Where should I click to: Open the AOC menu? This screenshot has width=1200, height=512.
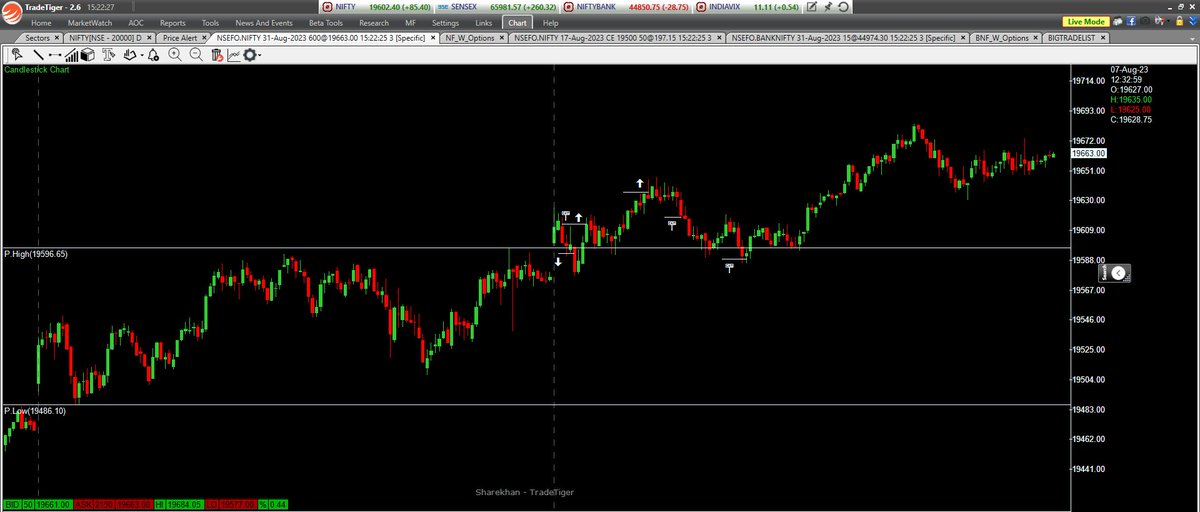pyautogui.click(x=136, y=22)
